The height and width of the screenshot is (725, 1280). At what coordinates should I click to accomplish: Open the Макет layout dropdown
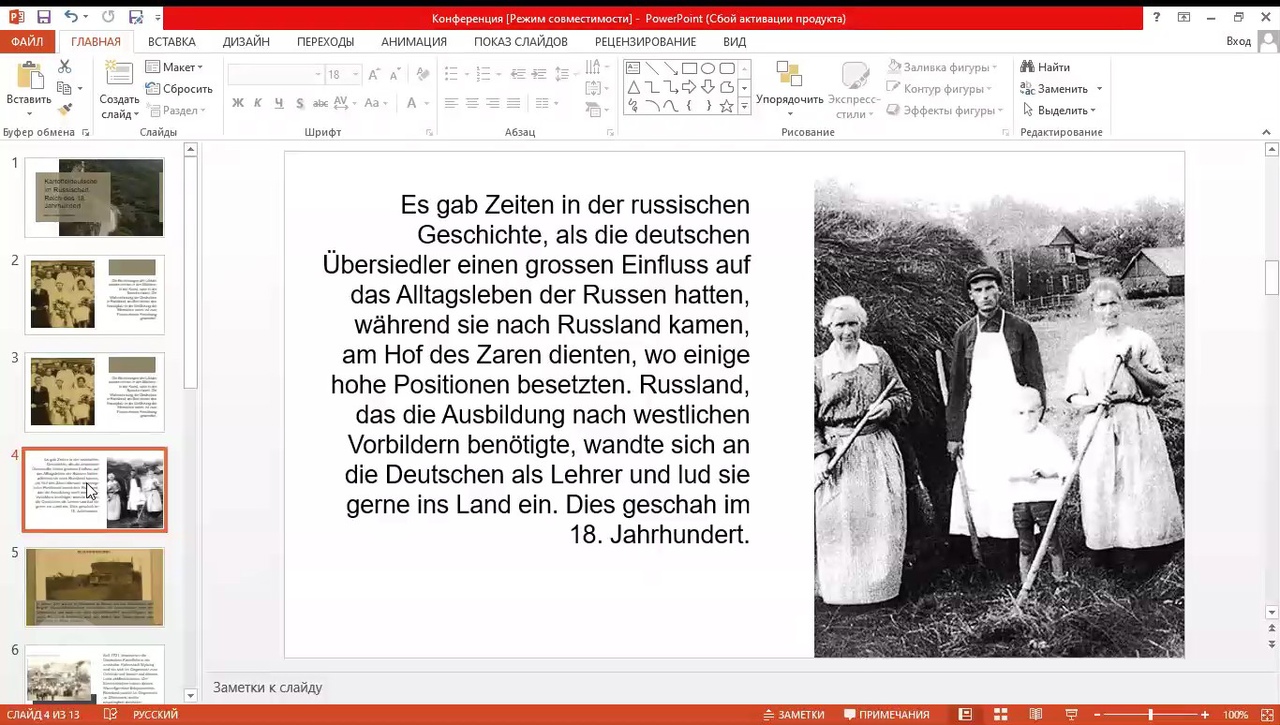[174, 67]
